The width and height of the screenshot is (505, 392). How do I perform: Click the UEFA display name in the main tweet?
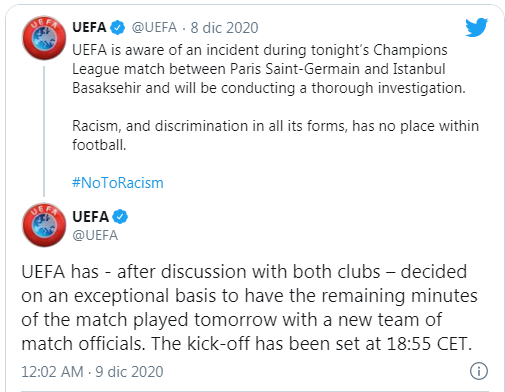coord(90,217)
